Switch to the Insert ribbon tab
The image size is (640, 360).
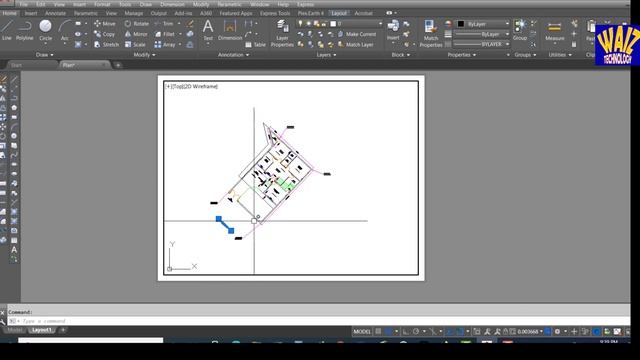point(31,13)
